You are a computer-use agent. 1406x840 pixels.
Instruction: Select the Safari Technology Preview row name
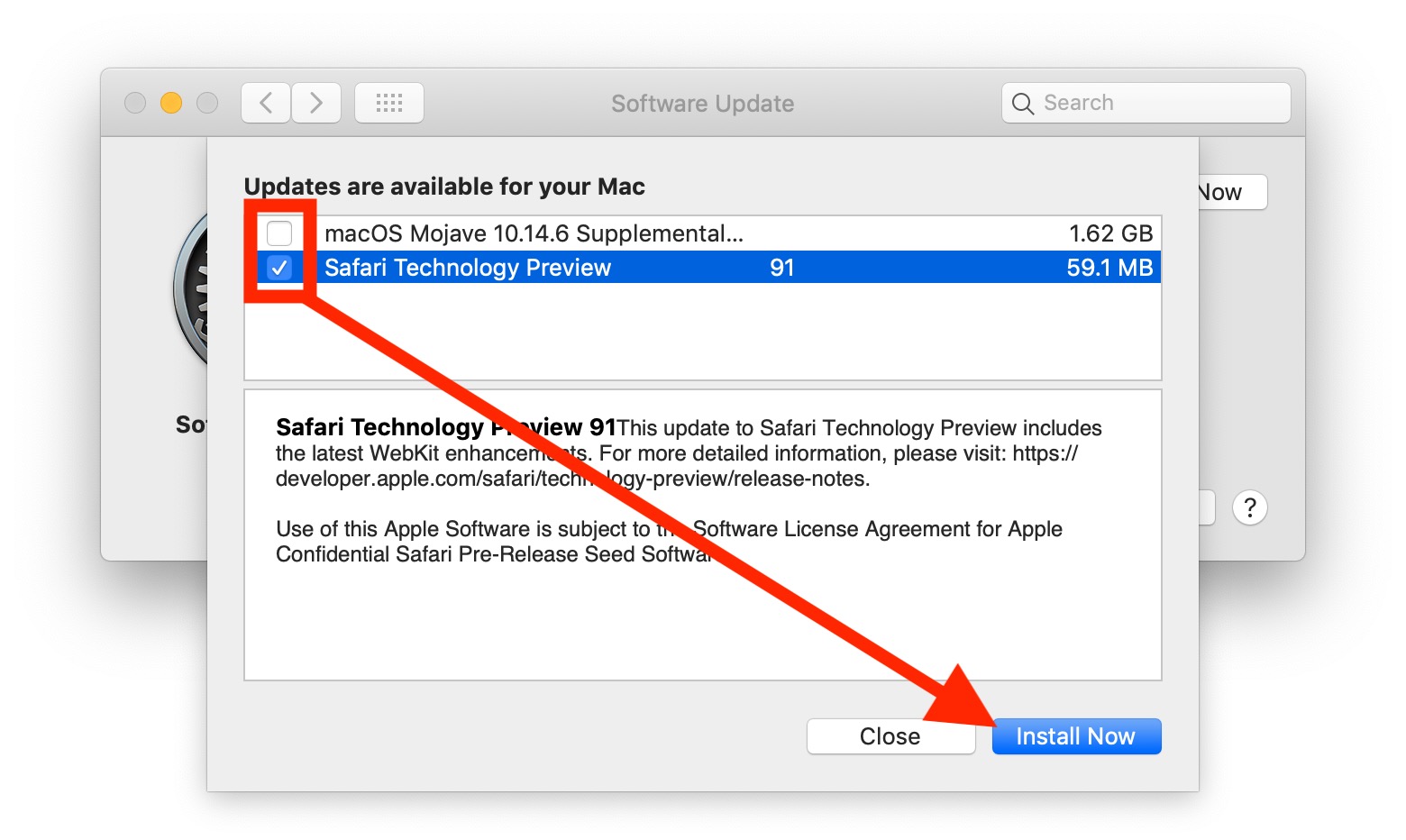468,268
